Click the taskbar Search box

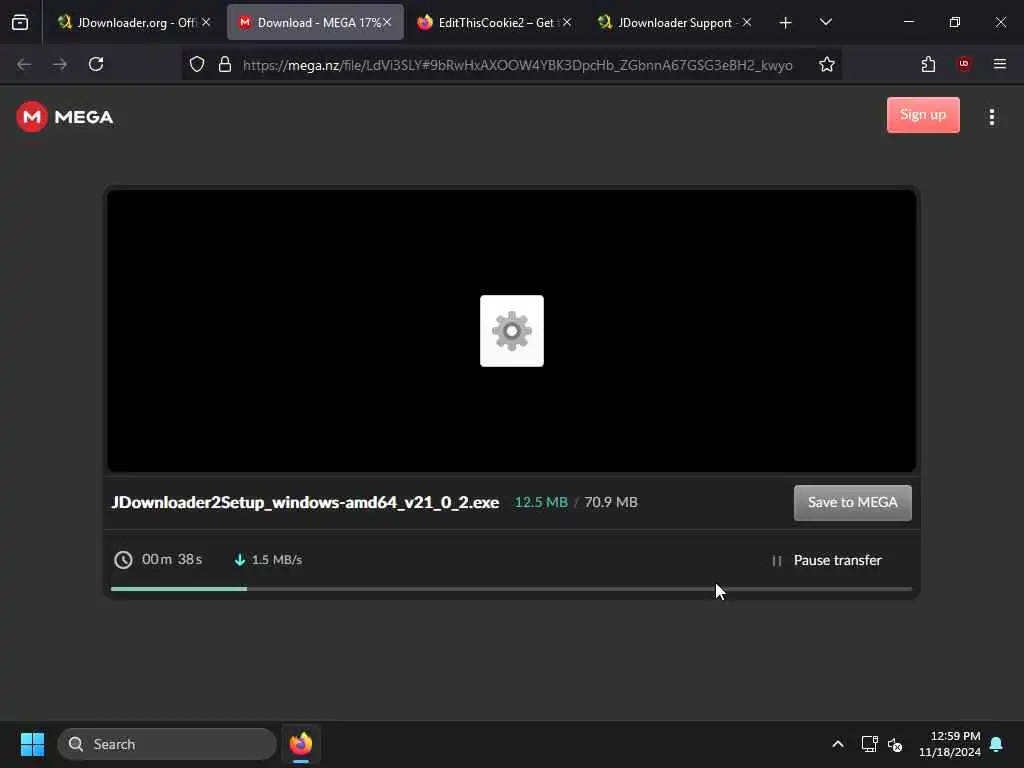point(167,744)
